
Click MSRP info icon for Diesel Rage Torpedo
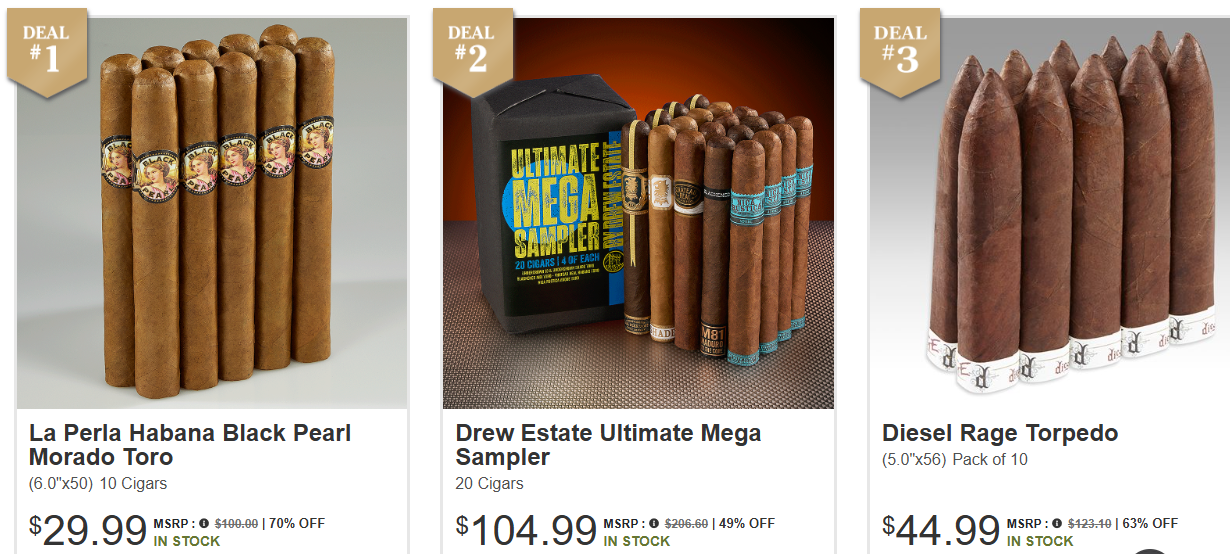1058,523
